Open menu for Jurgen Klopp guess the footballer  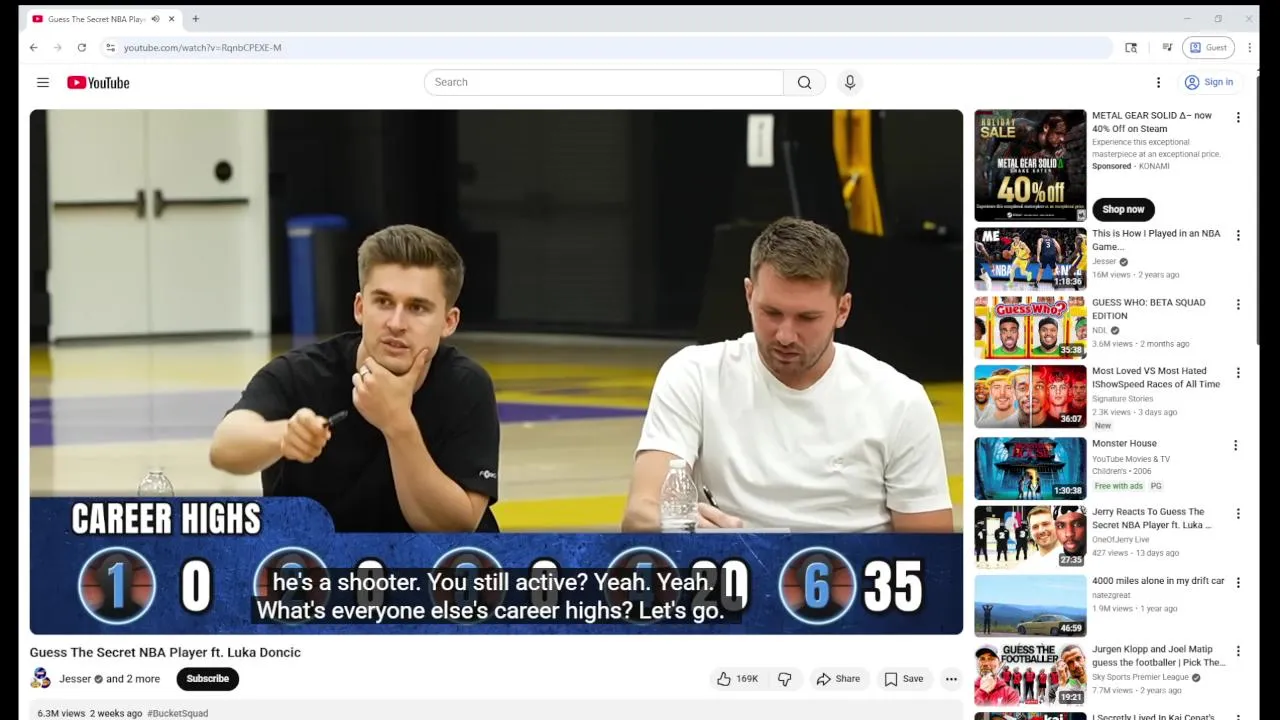(x=1238, y=651)
